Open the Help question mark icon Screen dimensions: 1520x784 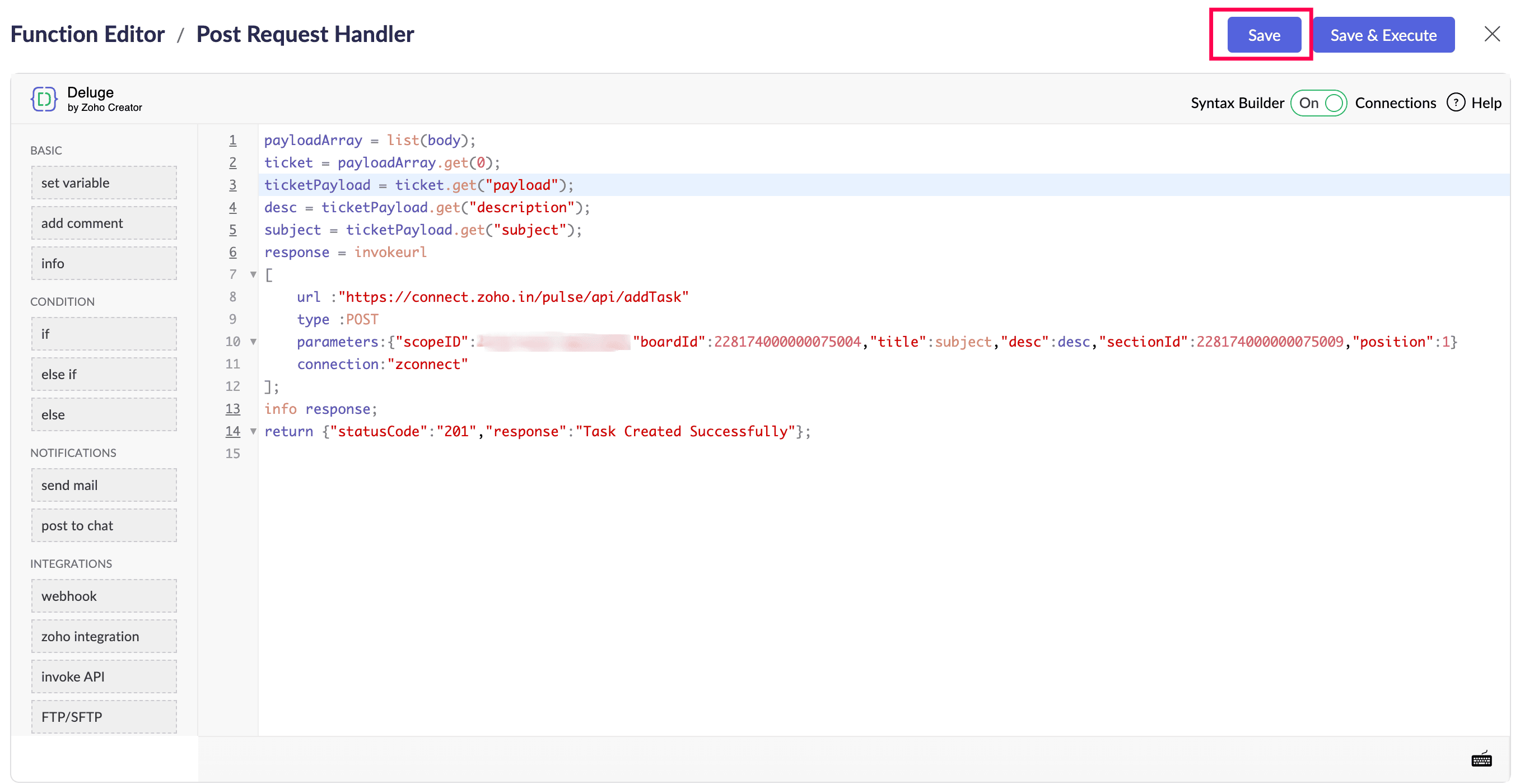tap(1455, 102)
